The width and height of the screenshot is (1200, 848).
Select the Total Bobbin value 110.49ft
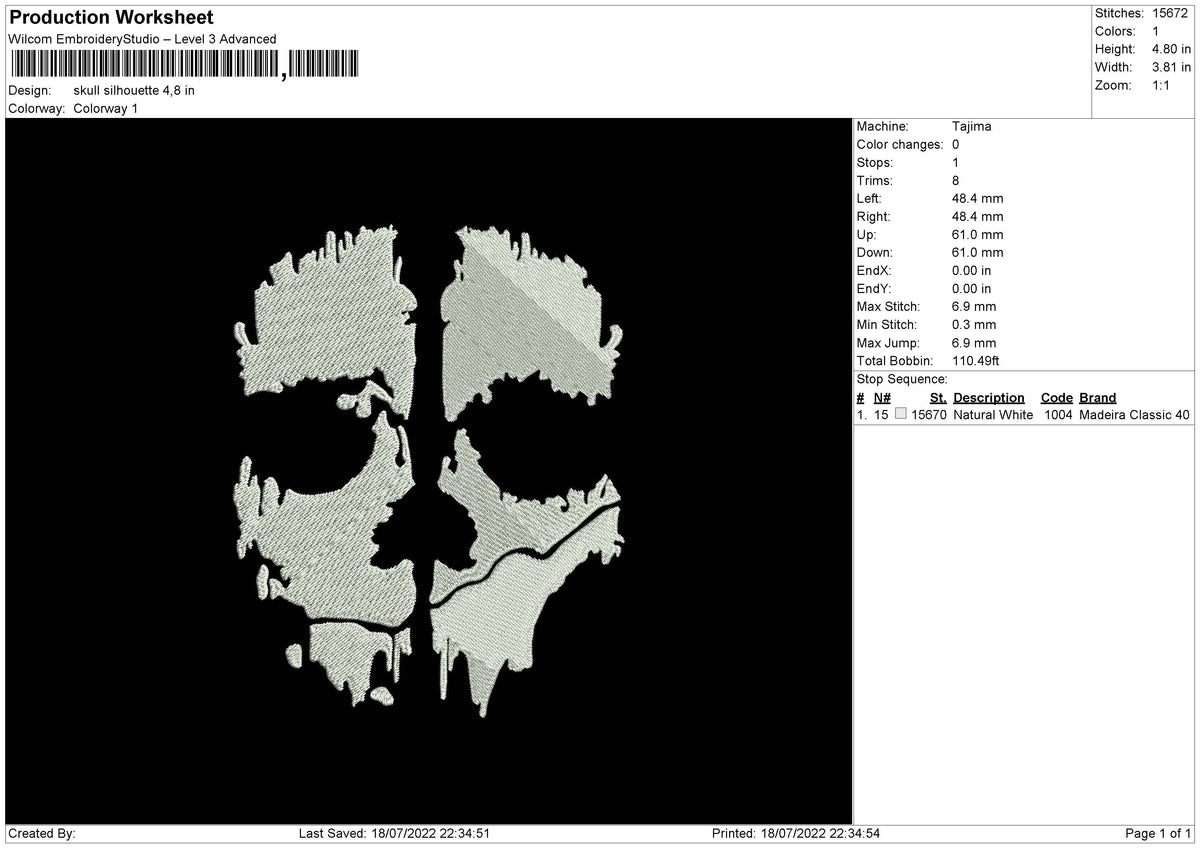click(976, 360)
